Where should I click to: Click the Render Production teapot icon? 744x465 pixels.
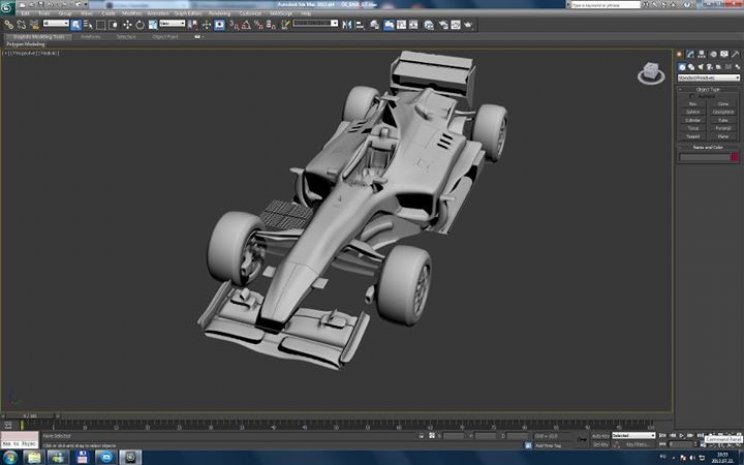(x=468, y=25)
